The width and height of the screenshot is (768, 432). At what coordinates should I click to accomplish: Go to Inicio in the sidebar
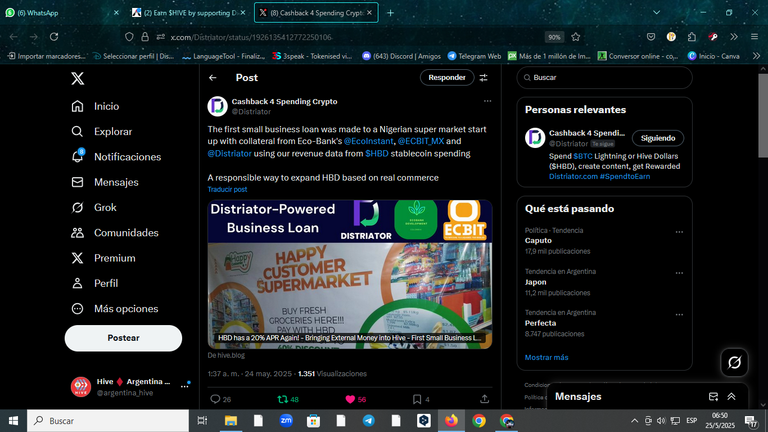pyautogui.click(x=95, y=106)
